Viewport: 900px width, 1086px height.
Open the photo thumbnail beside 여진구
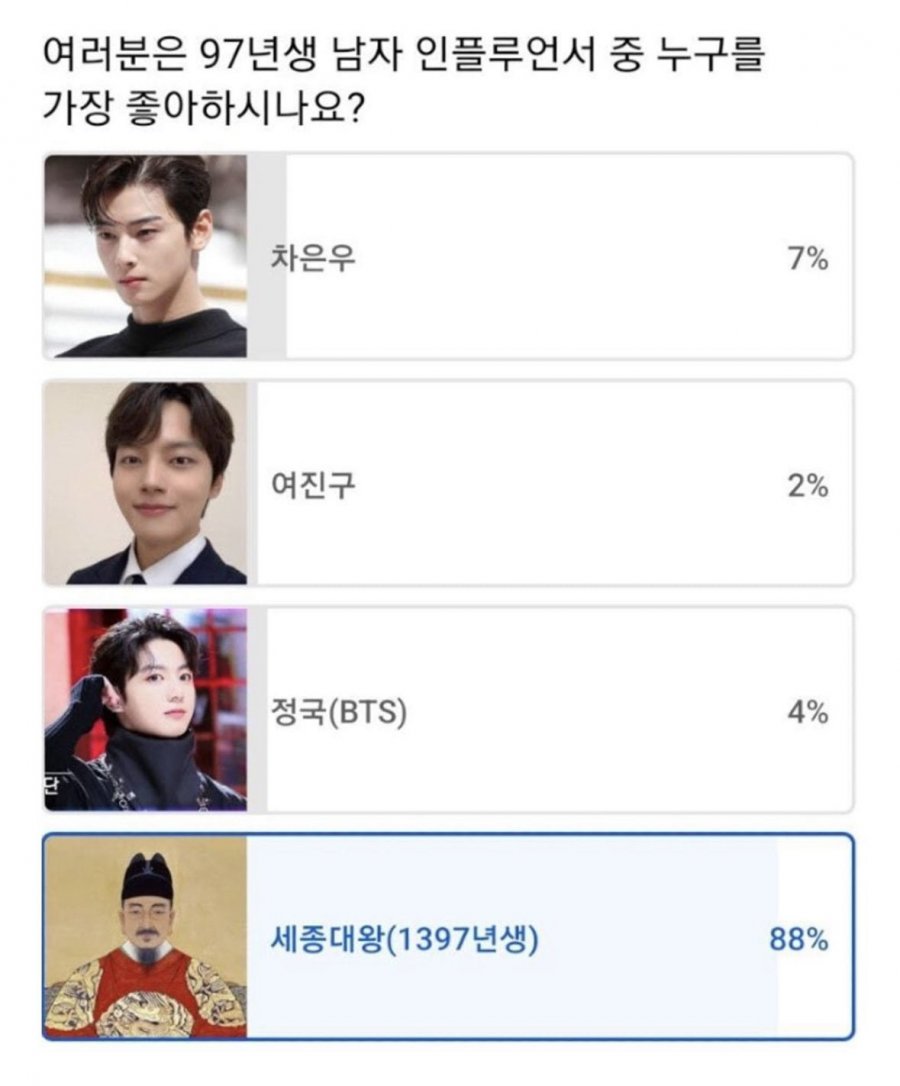[145, 483]
